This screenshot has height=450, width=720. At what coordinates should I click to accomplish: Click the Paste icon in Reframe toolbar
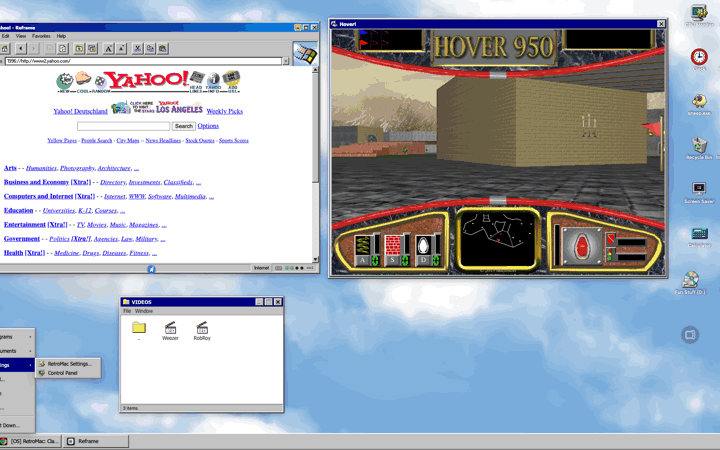[x=163, y=49]
